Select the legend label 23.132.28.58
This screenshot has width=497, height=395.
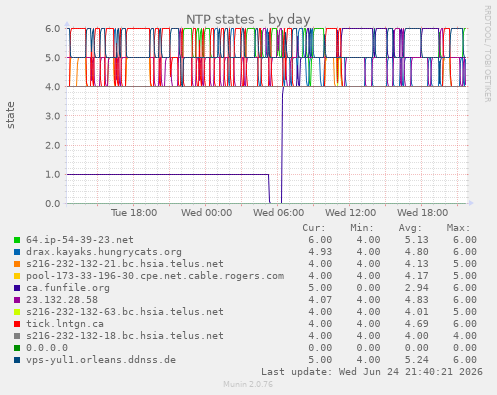tap(62, 300)
